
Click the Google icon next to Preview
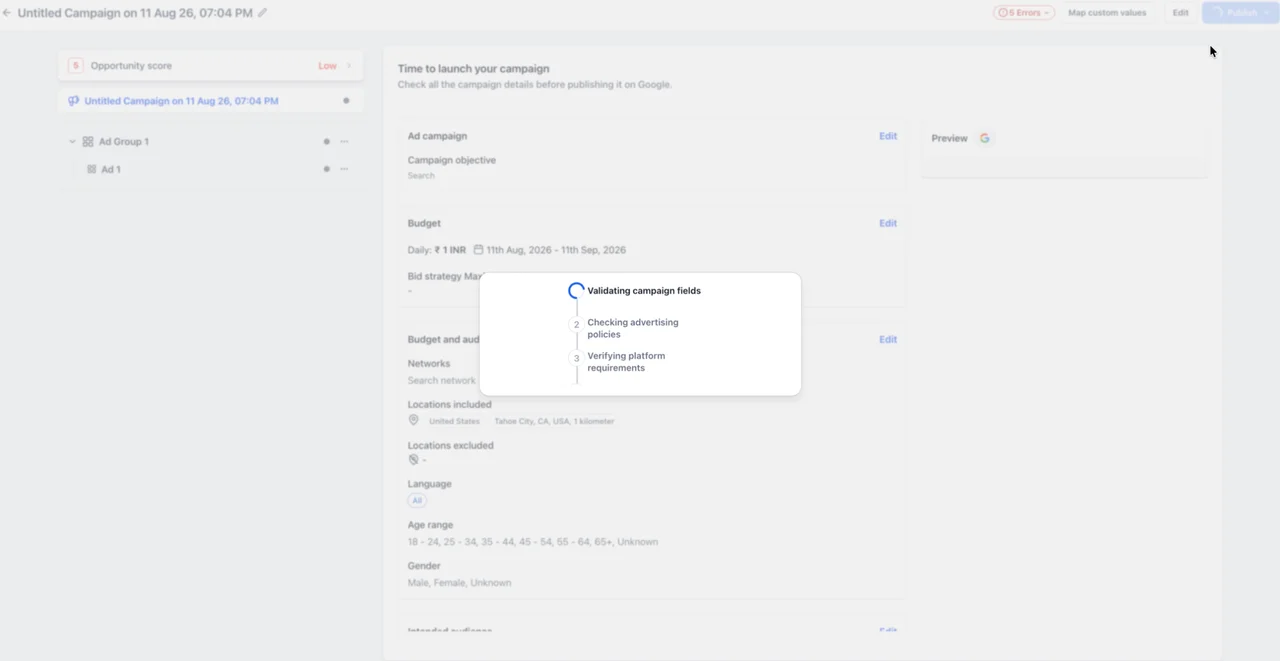[985, 138]
